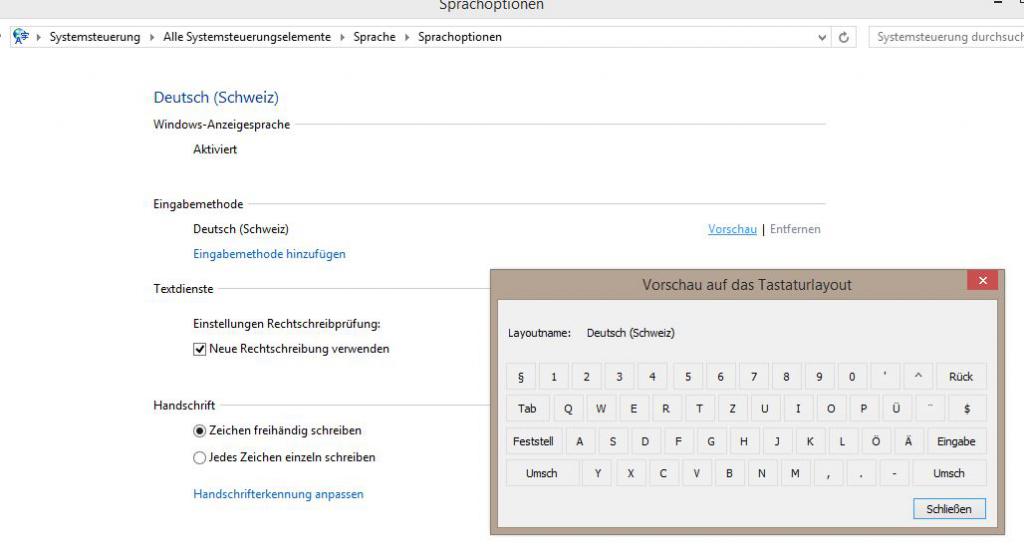This screenshot has height=554, width=1024.
Task: Click the hyphen key in bottom row
Action: (x=894, y=473)
